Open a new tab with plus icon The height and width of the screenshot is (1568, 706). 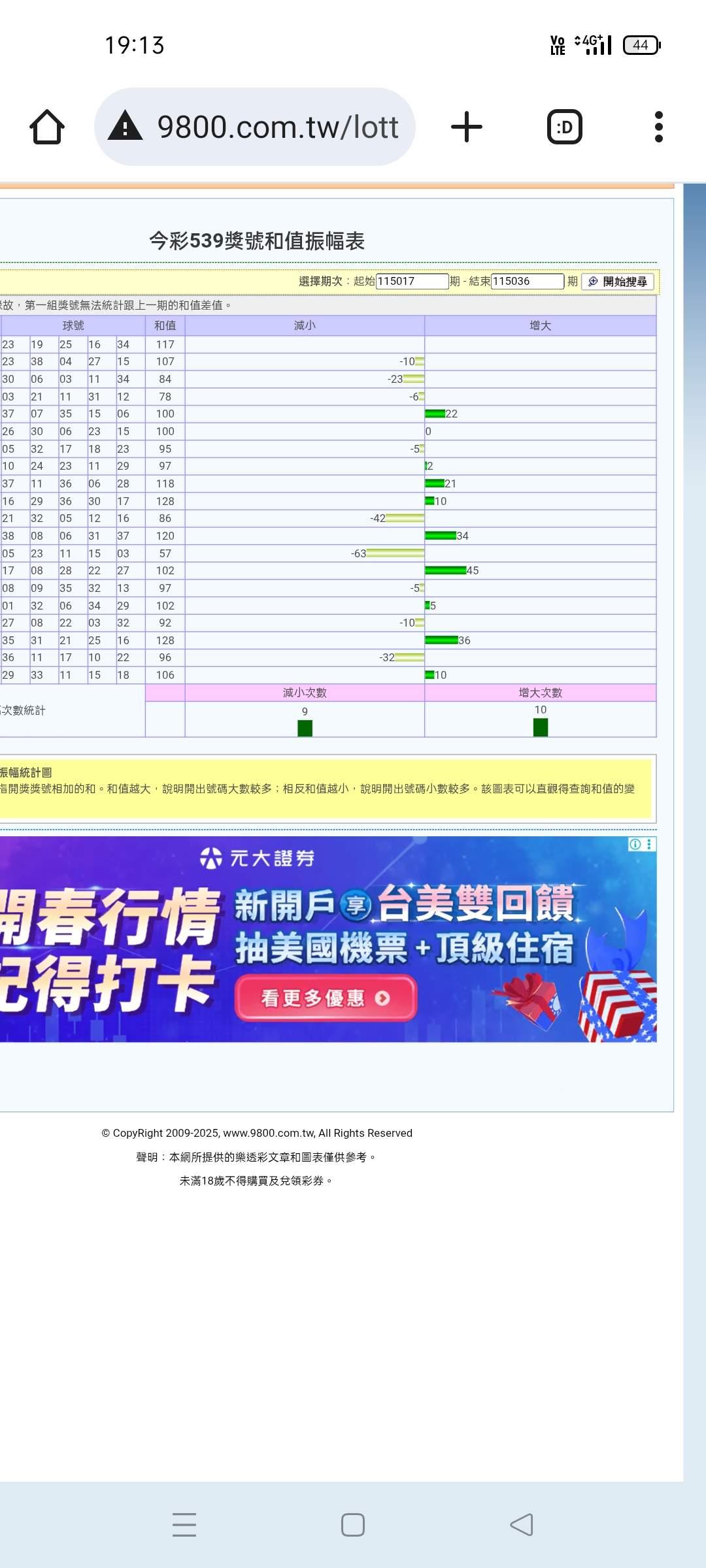pyautogui.click(x=467, y=127)
